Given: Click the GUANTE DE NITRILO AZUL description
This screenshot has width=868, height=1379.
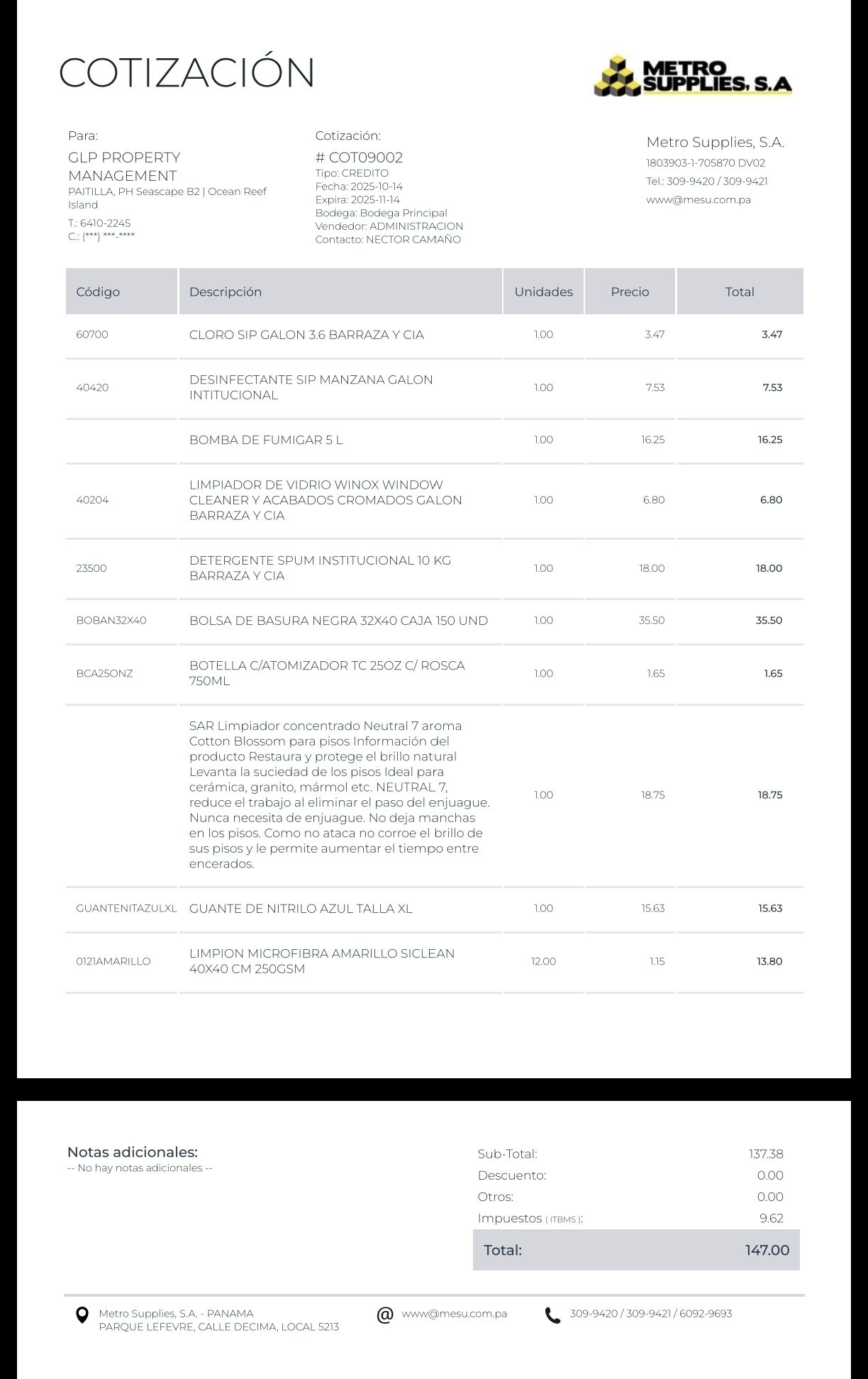Looking at the screenshot, I should [x=301, y=909].
